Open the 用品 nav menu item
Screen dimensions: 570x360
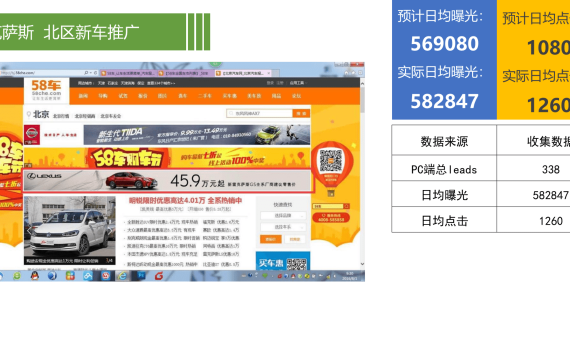click(x=276, y=96)
